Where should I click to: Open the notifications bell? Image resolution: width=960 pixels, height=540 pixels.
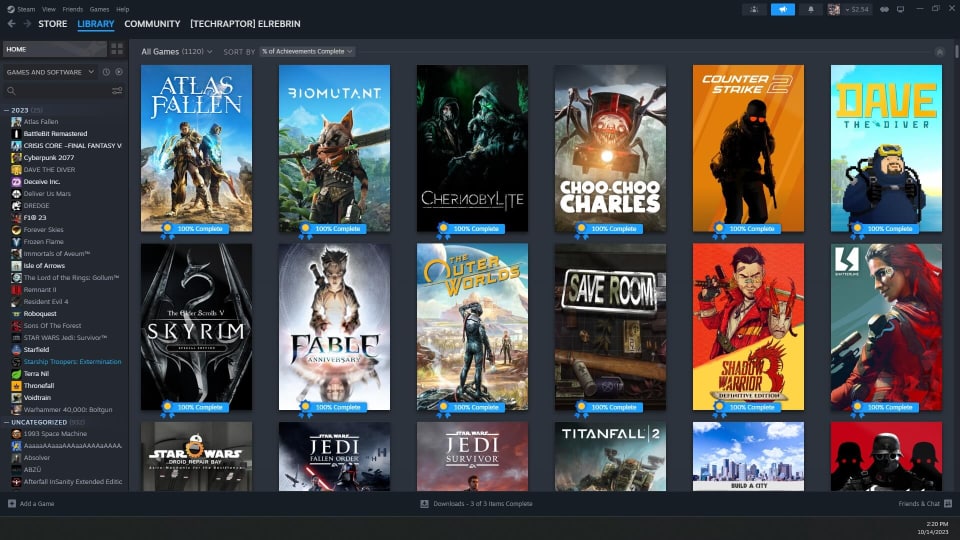[x=811, y=9]
